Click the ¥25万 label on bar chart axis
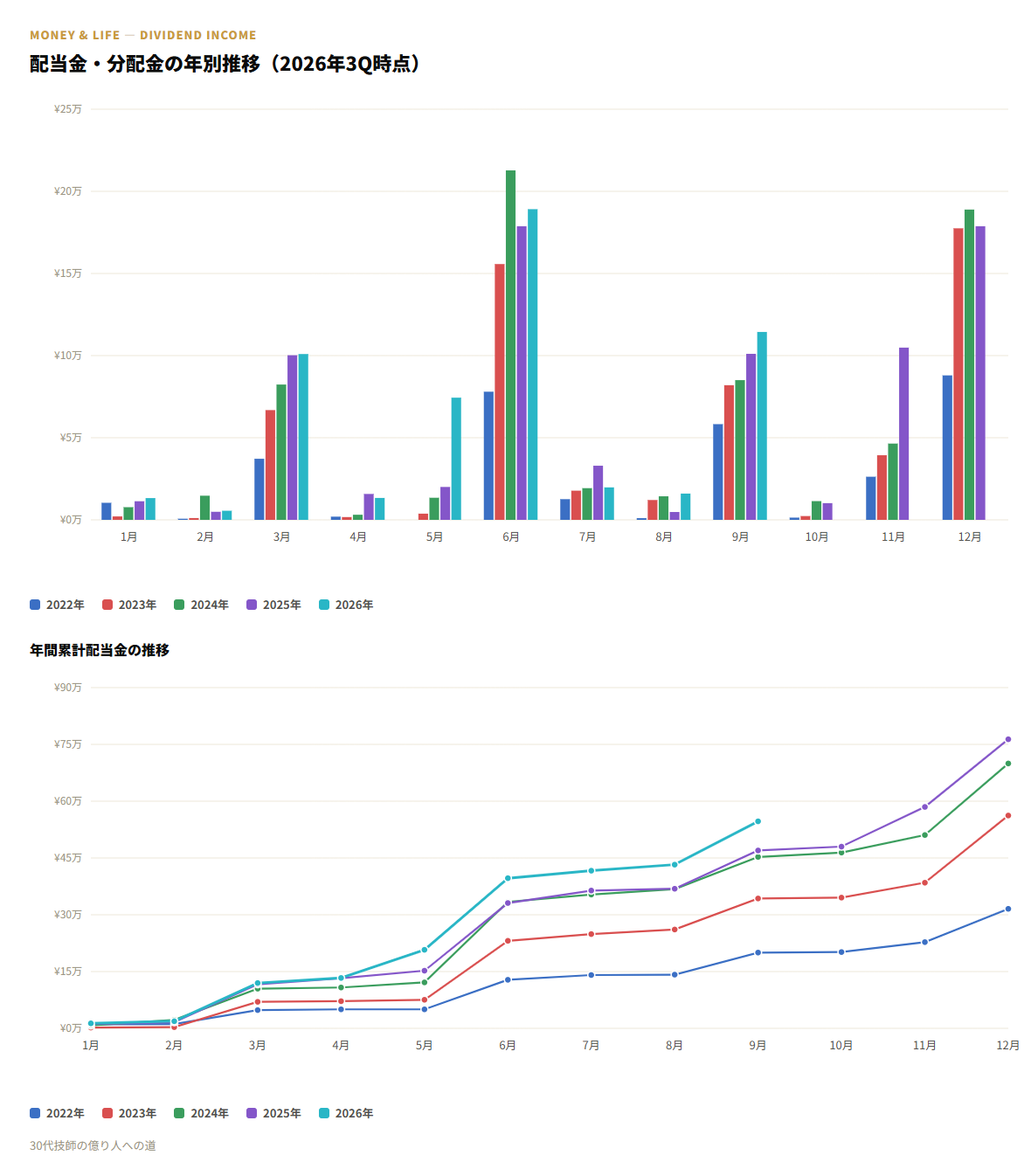The width and height of the screenshot is (1031, 1176). (x=68, y=109)
